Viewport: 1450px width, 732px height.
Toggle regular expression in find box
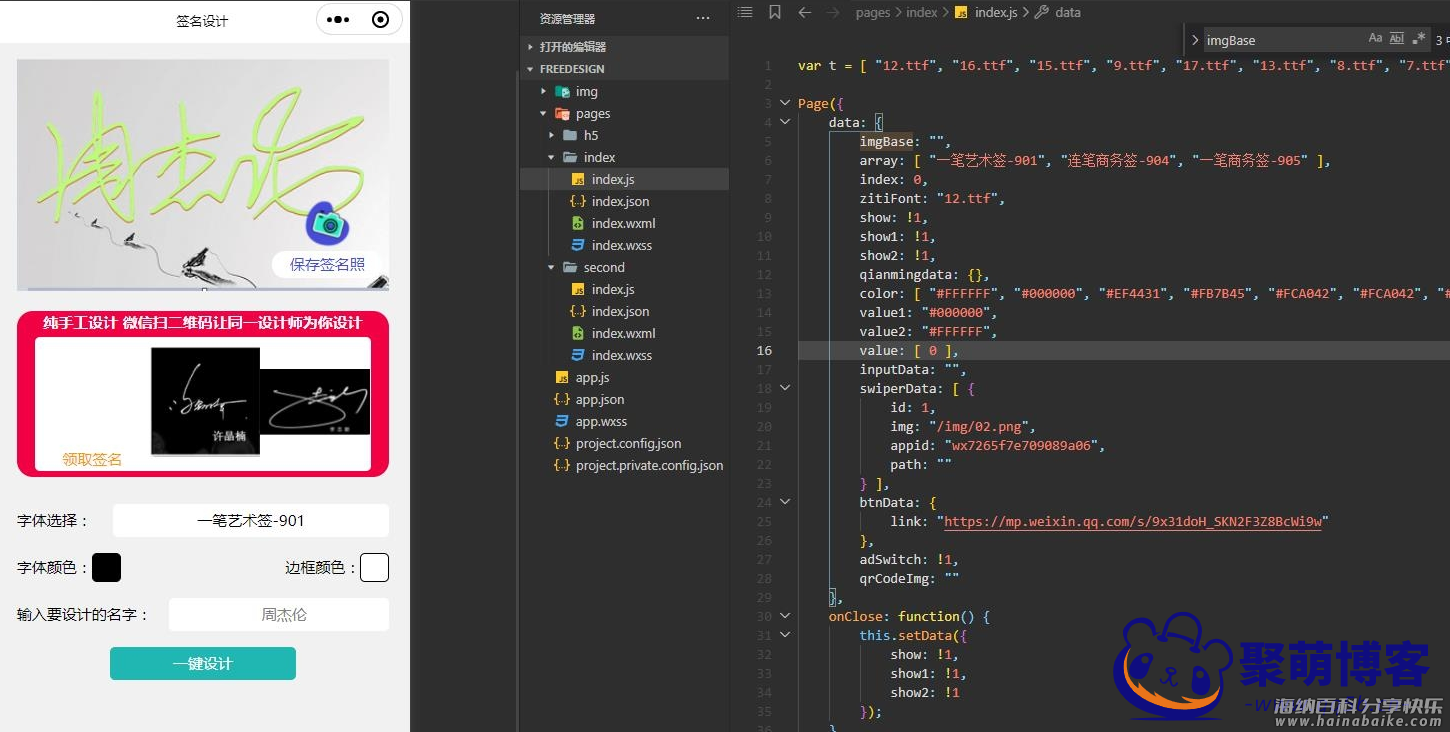pos(1419,39)
